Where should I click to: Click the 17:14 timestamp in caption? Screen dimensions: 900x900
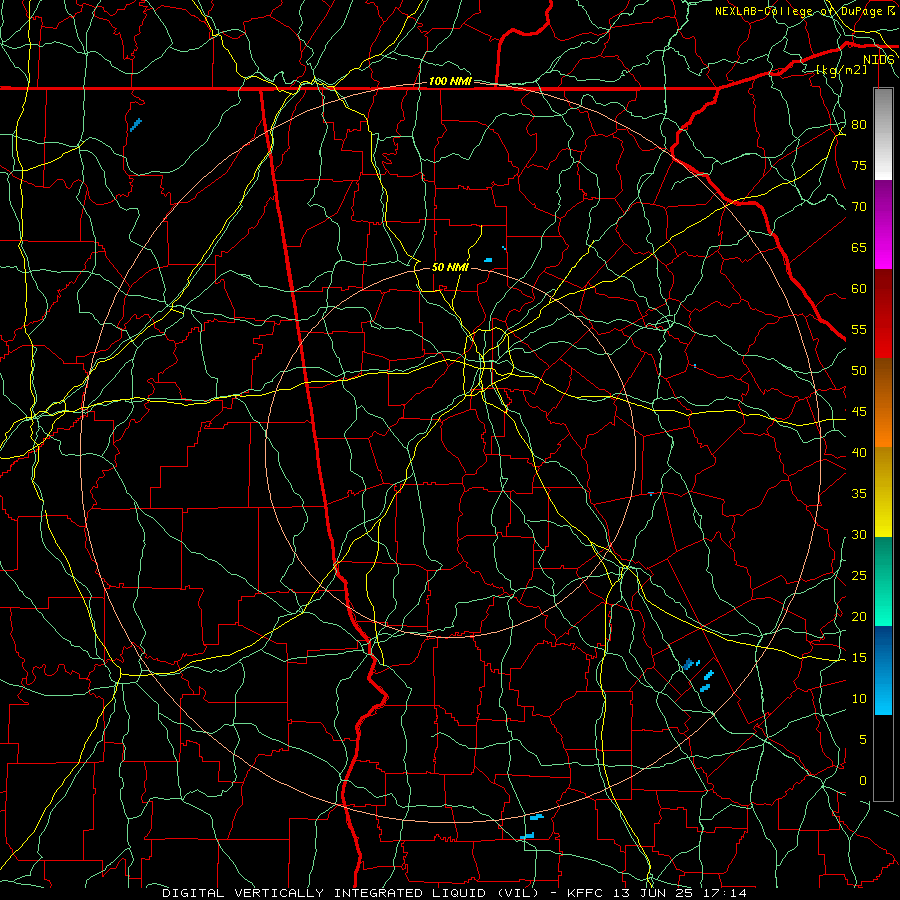pos(725,893)
